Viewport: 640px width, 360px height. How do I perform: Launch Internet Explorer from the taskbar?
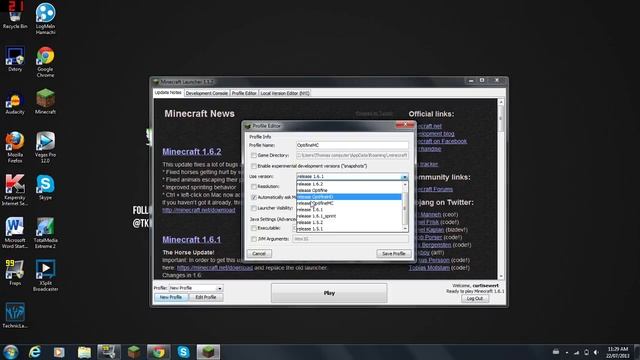(x=35, y=352)
